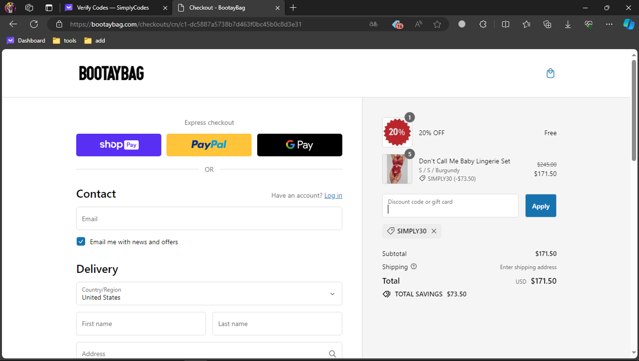Click the site info lock icon
Image resolution: width=639 pixels, height=361 pixels.
pos(59,24)
